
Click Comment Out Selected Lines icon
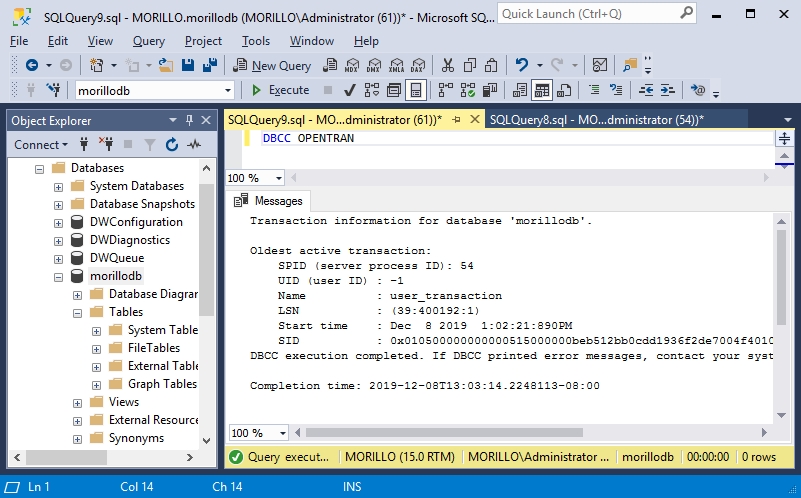594,90
